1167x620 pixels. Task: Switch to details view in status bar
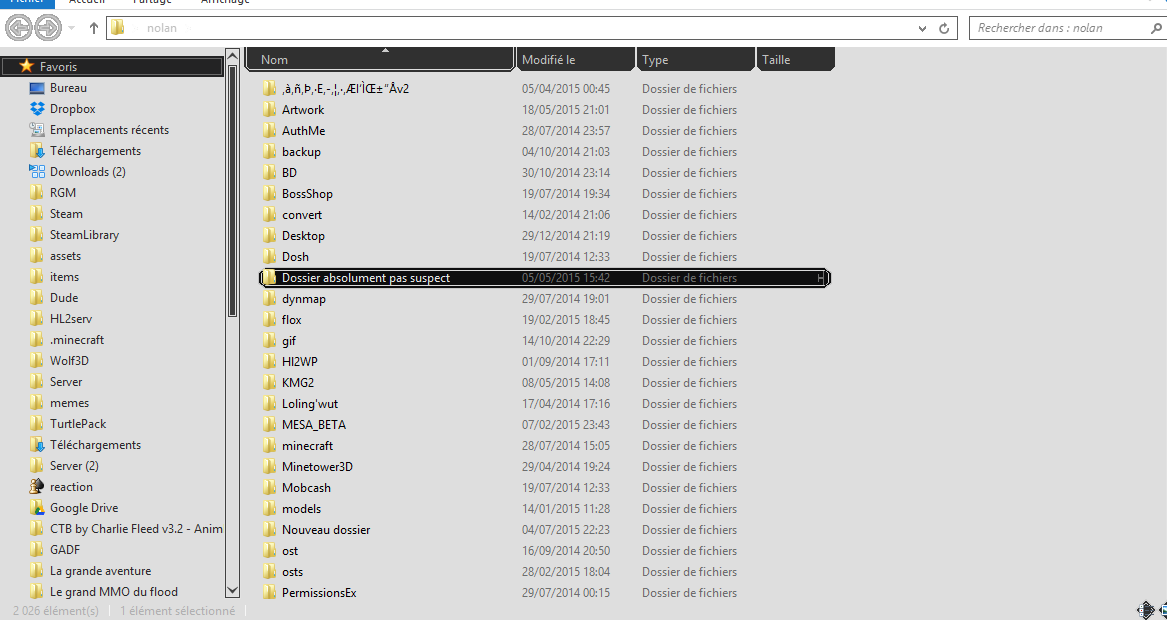1144,609
